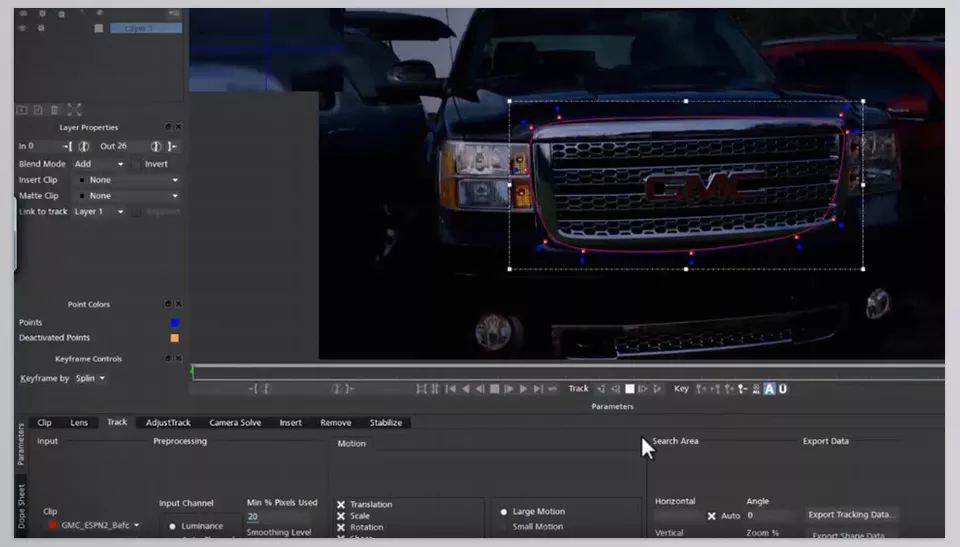Step forward one frame

pyautogui.click(x=509, y=389)
